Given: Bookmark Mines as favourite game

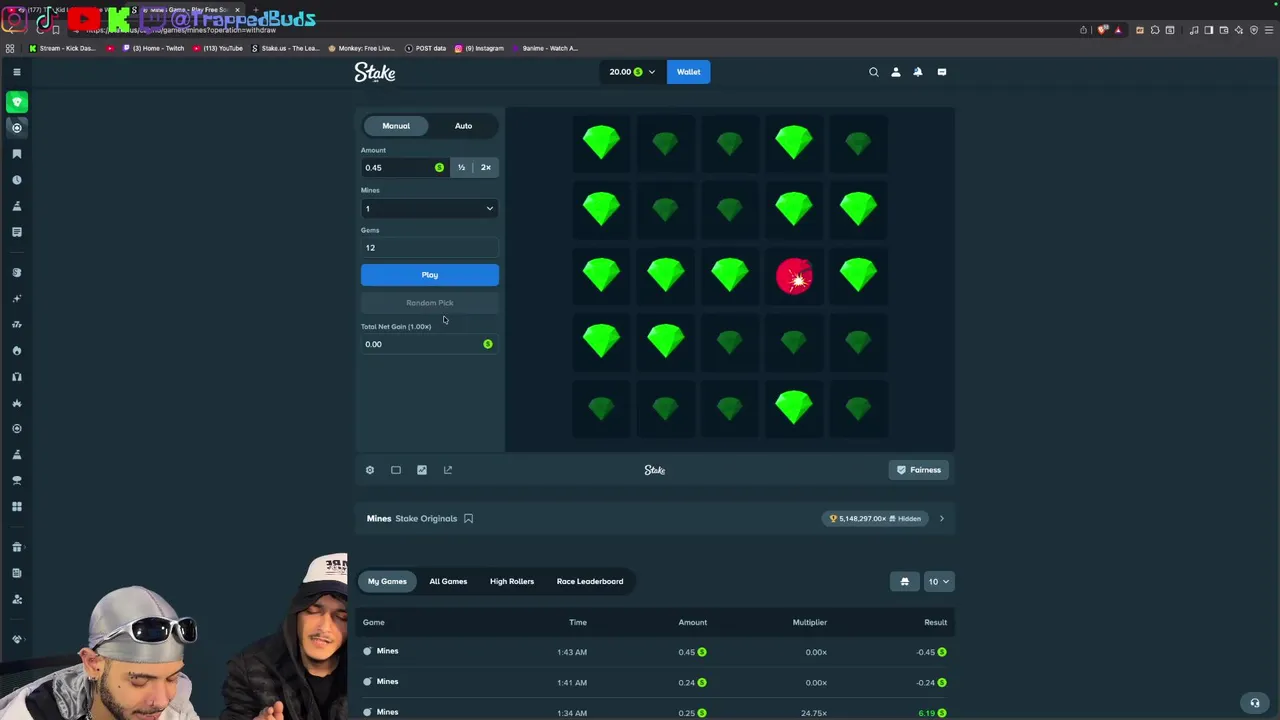Looking at the screenshot, I should click(x=468, y=519).
